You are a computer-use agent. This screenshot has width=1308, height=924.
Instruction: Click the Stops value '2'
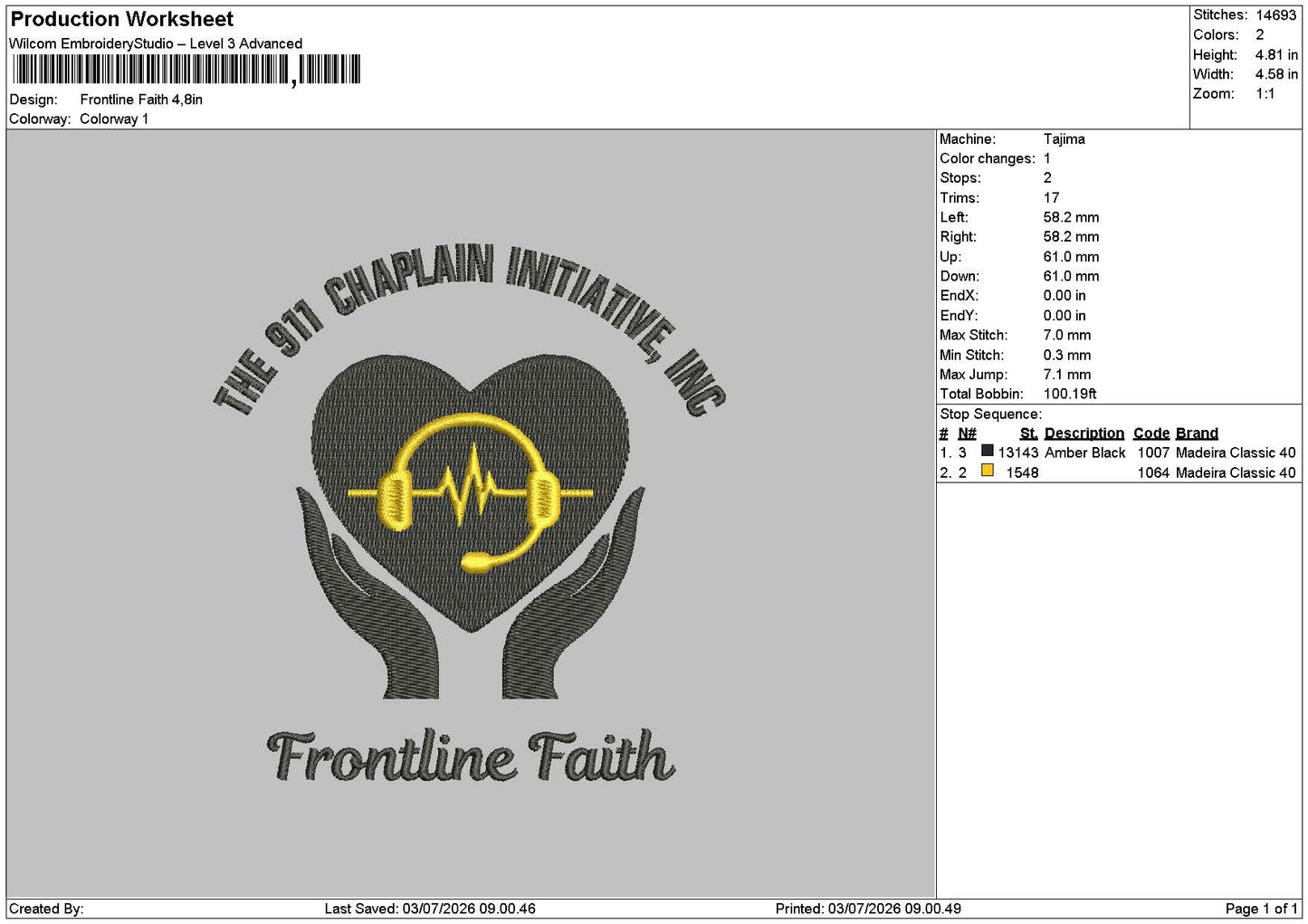point(1047,178)
